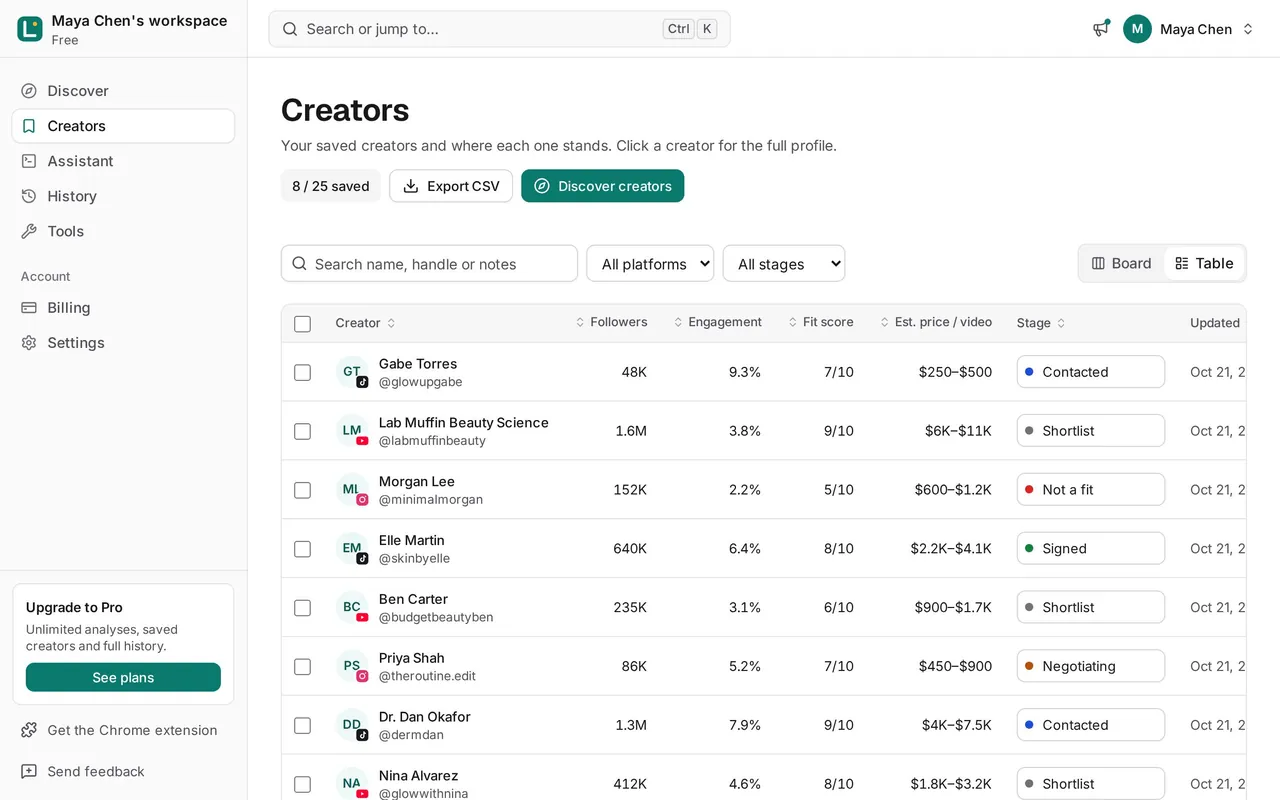Click the Get the Chrome extension icon
The image size is (1280, 800).
tap(29, 730)
